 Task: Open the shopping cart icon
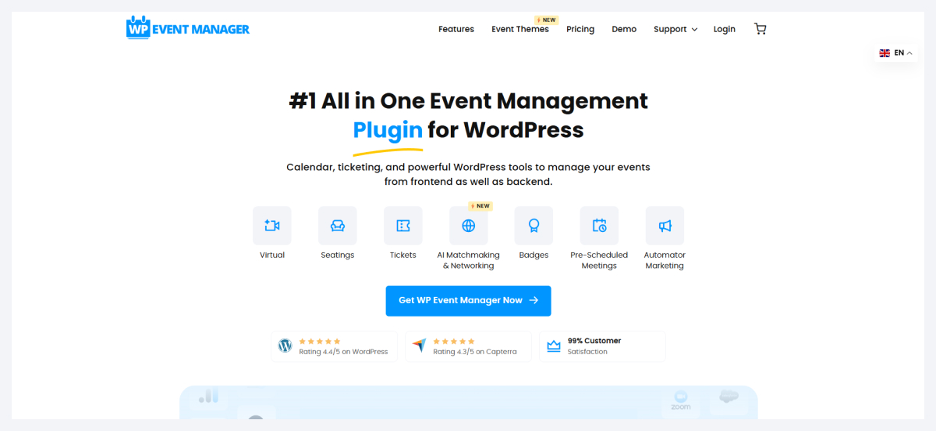[760, 29]
